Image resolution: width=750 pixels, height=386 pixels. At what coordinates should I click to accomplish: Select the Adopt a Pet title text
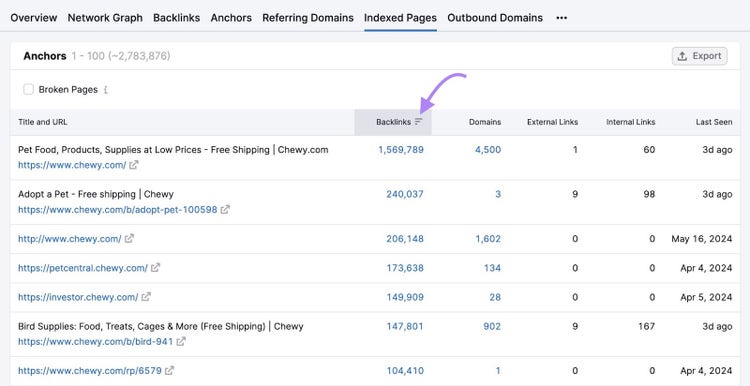click(x=96, y=194)
